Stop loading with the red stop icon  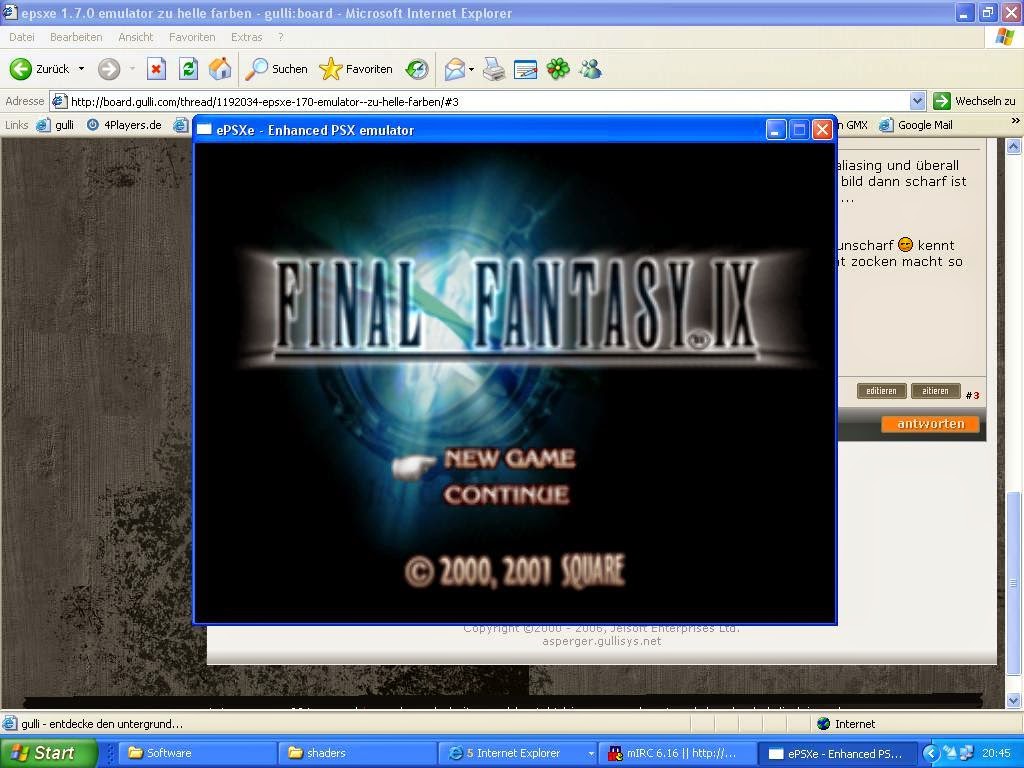155,69
